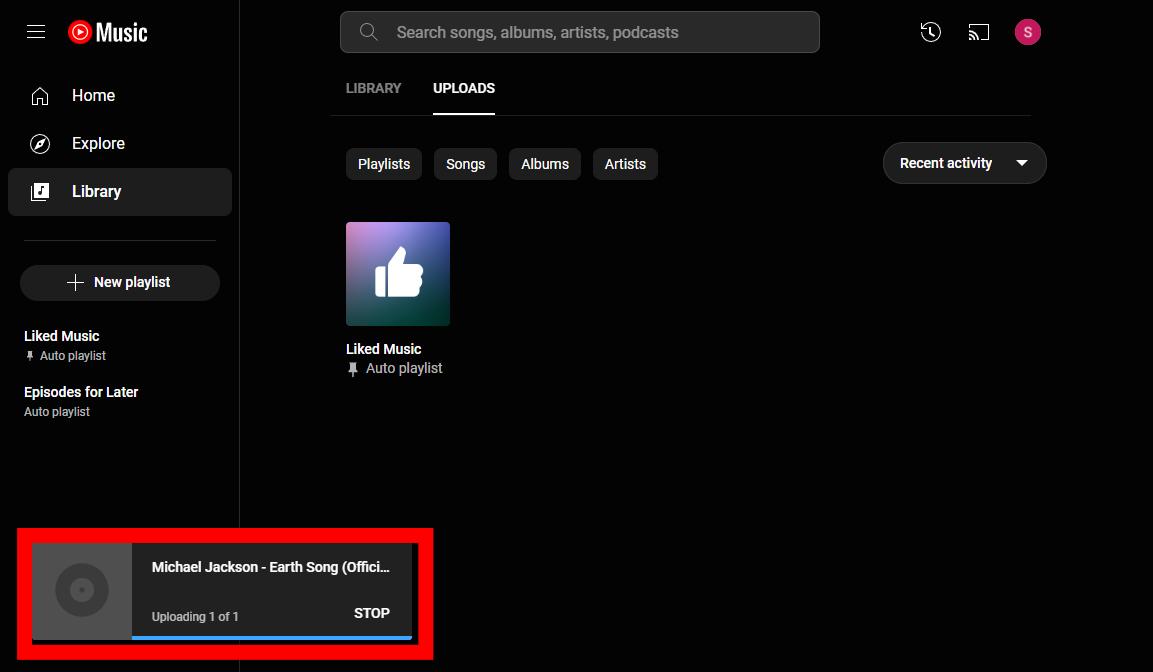
Task: Click Liked Music title under thumbnail
Action: [384, 349]
